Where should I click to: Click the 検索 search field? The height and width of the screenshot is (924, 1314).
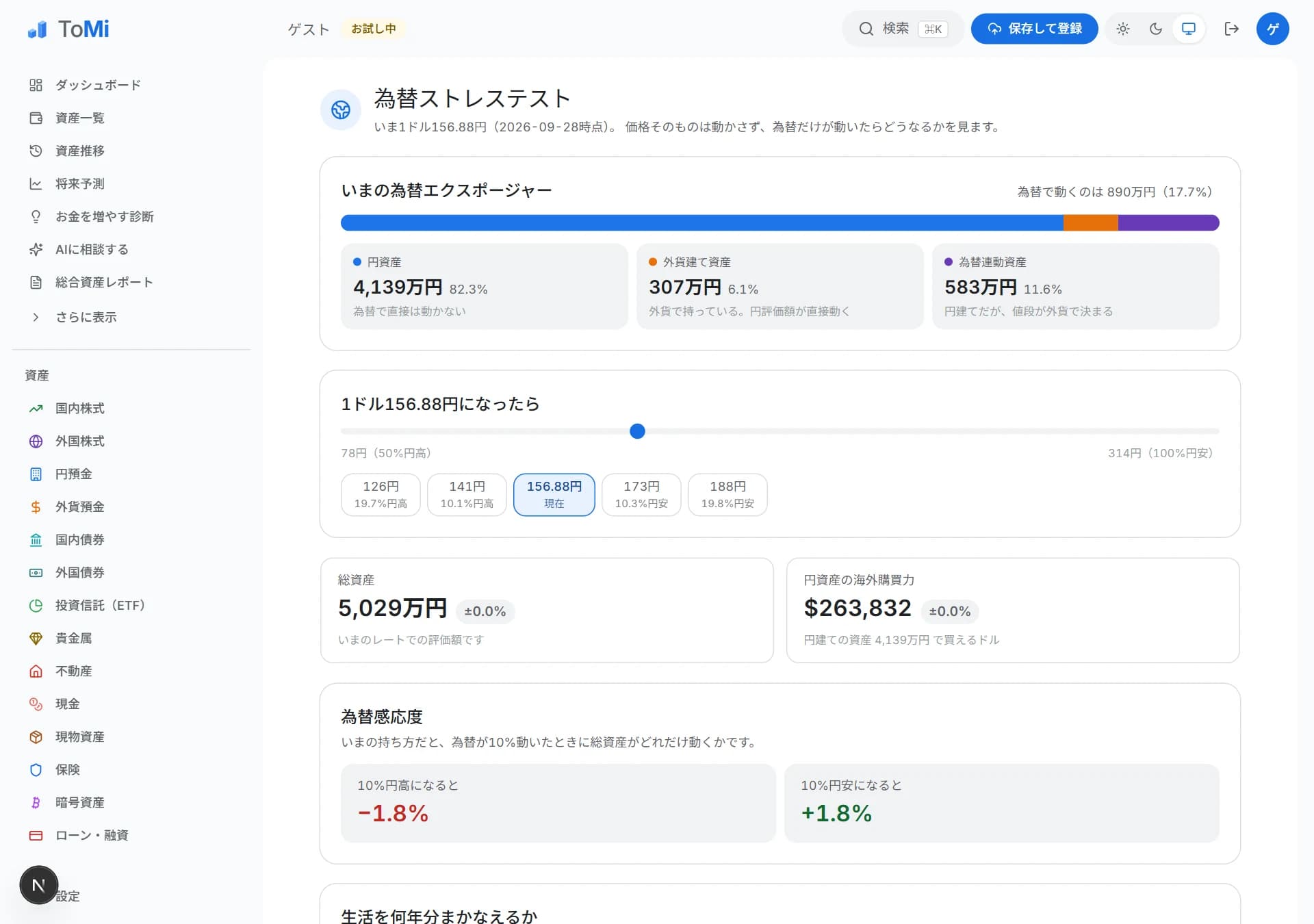point(903,29)
